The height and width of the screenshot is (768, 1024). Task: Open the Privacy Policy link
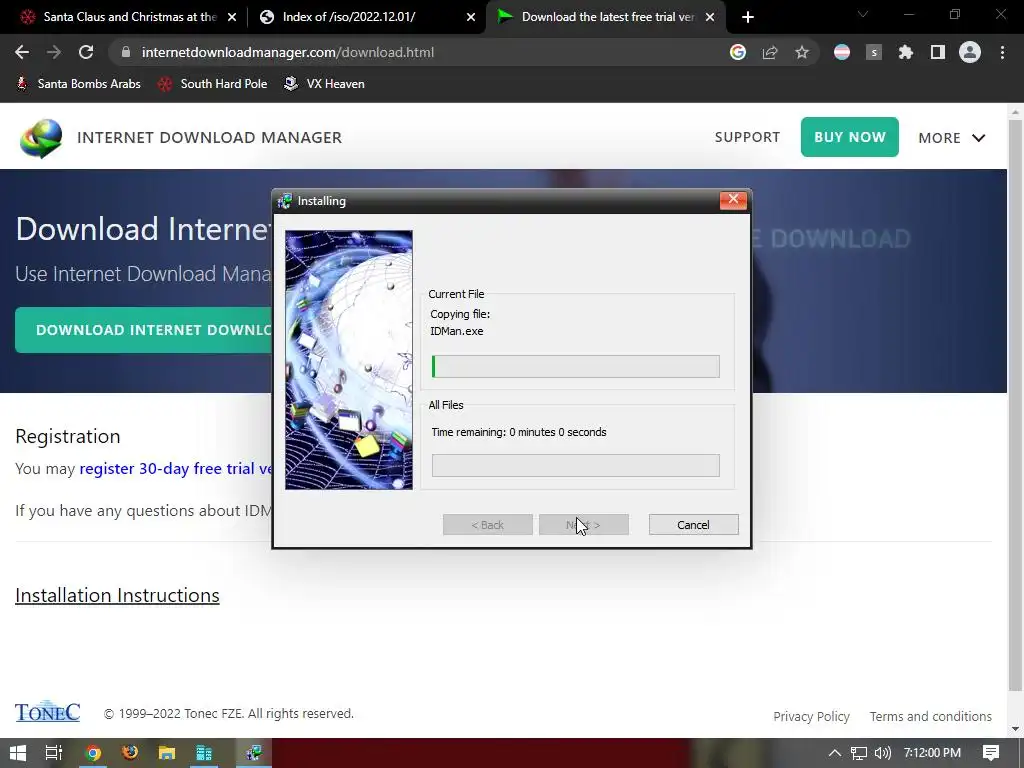point(811,716)
